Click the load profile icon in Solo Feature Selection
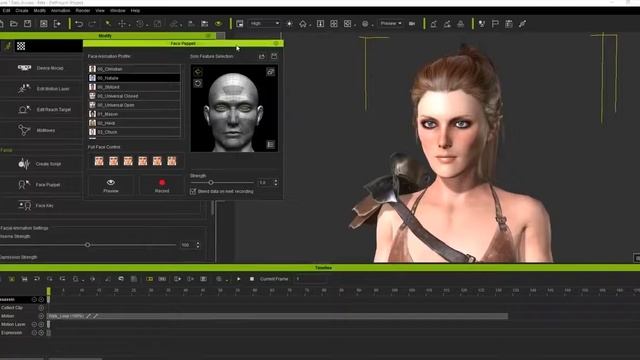640x360 pixels. click(x=262, y=56)
